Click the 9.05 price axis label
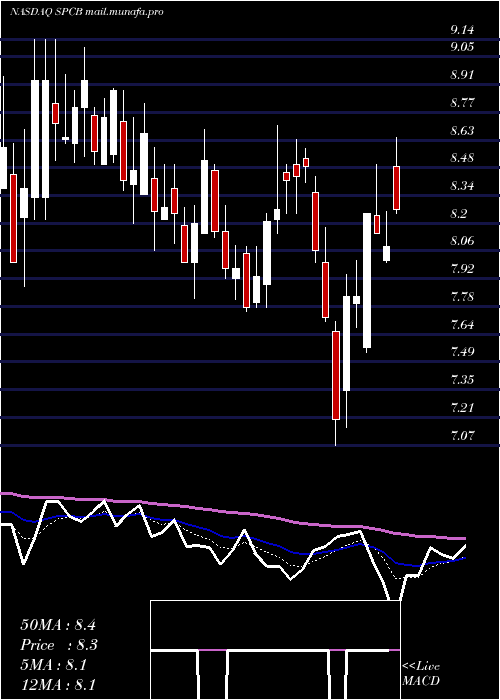This screenshot has height=700, width=500. click(462, 47)
